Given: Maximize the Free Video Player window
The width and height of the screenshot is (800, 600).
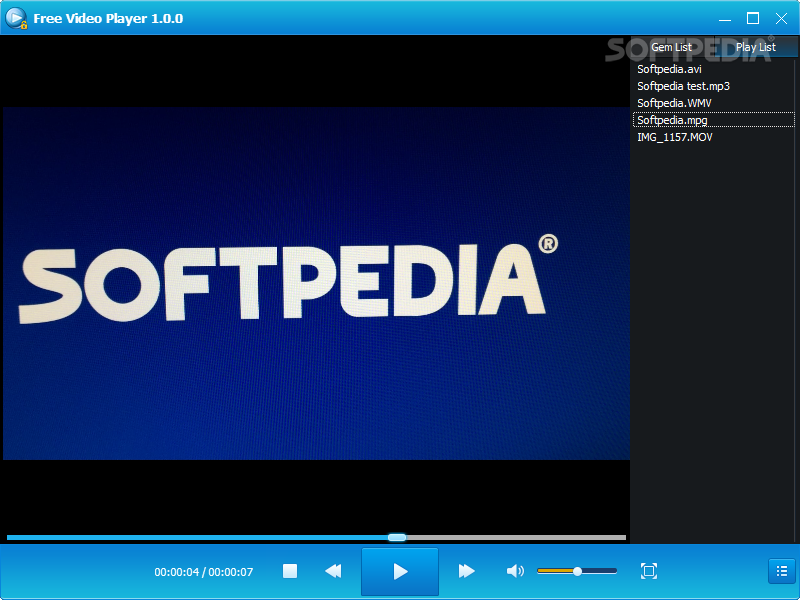Looking at the screenshot, I should coord(753,19).
